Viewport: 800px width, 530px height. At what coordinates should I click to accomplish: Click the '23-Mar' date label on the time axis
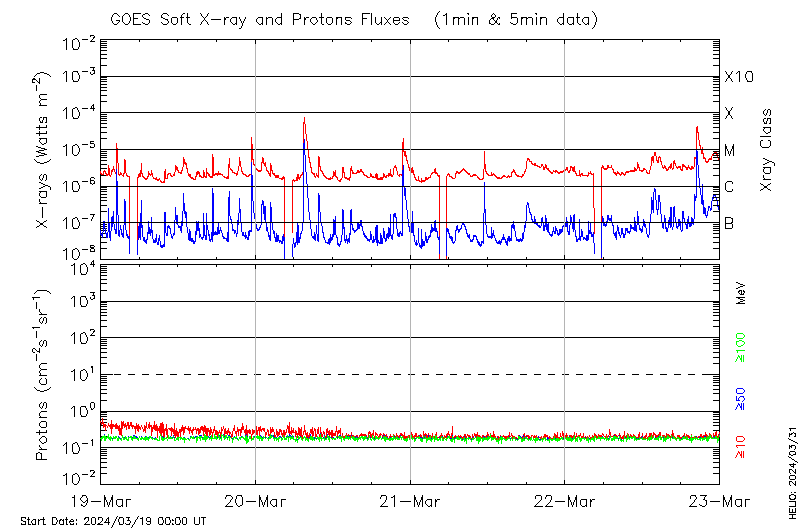[x=719, y=501]
